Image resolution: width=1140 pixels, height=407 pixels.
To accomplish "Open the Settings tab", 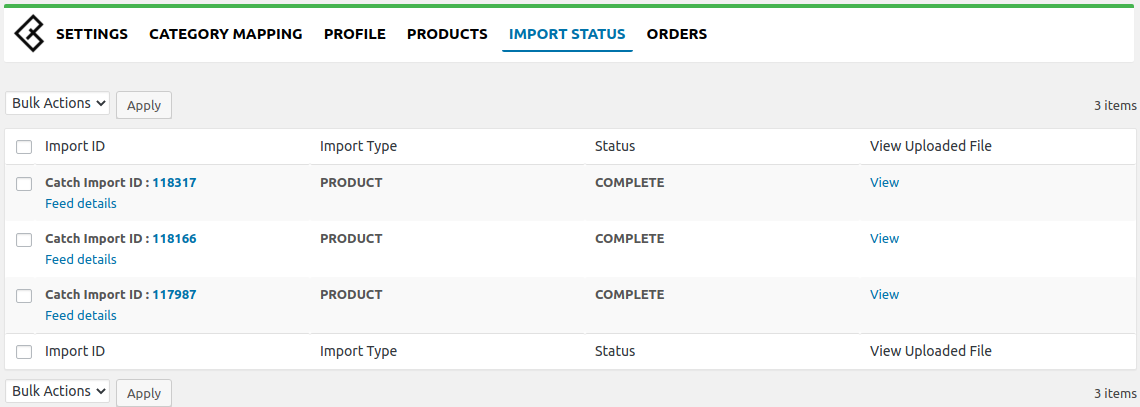I will (92, 34).
